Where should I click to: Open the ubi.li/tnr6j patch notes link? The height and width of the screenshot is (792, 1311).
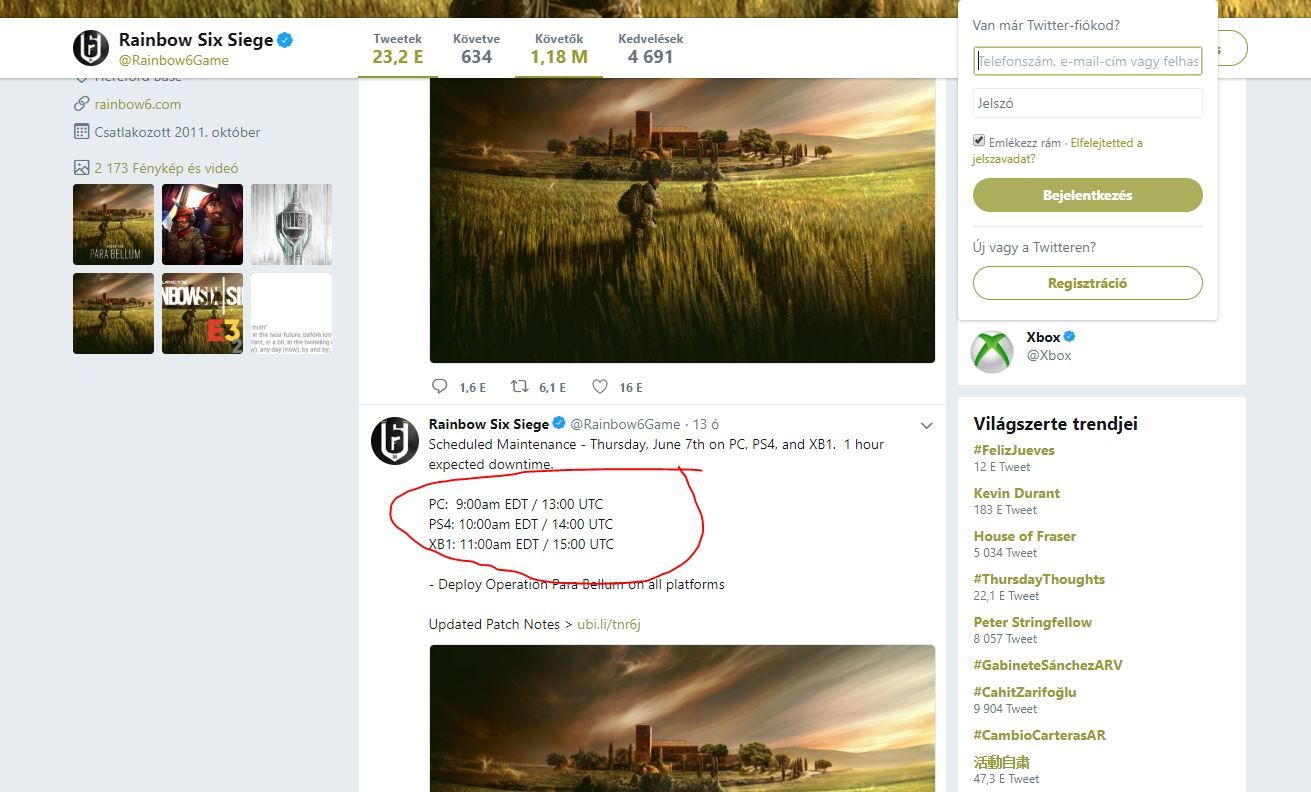click(608, 624)
